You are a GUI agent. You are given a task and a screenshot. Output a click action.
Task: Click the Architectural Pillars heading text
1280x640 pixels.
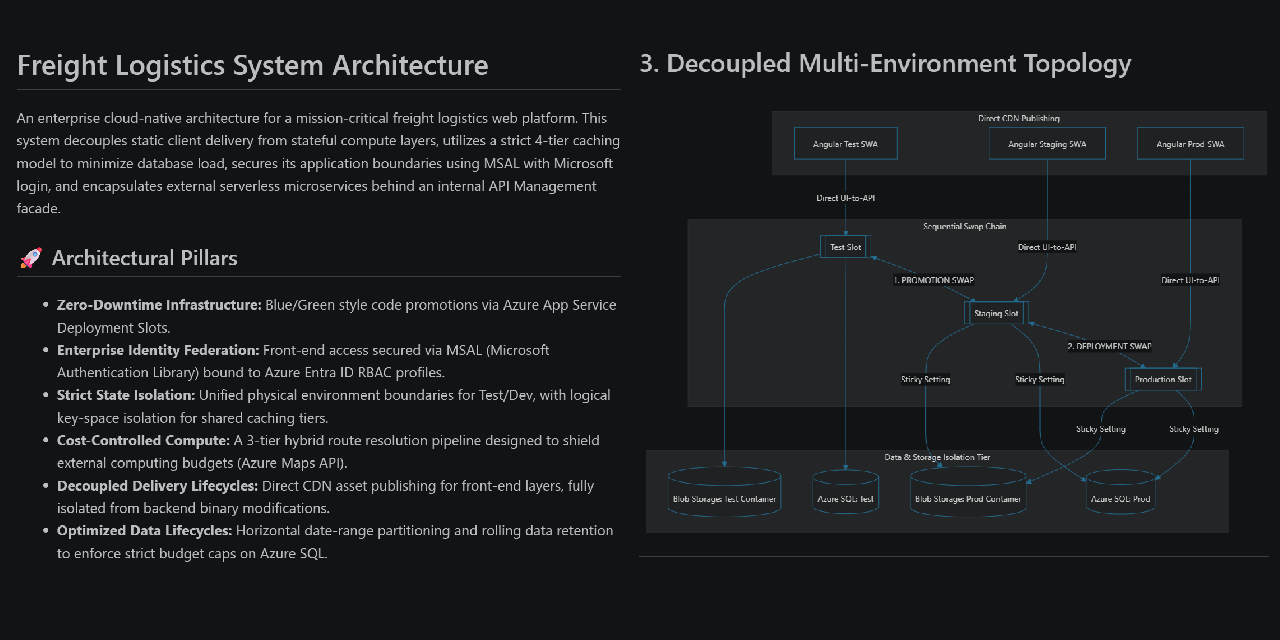[145, 258]
